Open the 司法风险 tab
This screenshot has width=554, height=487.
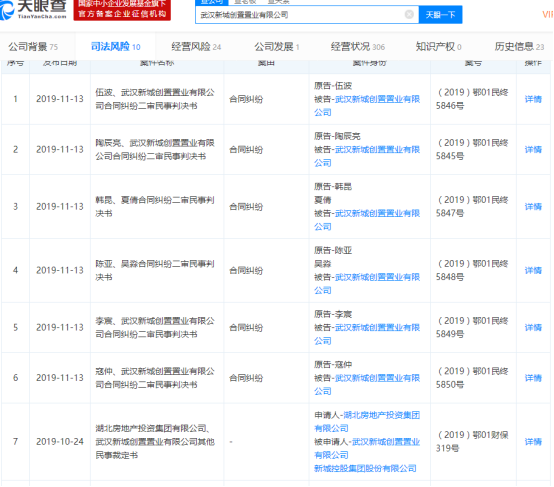(116, 47)
